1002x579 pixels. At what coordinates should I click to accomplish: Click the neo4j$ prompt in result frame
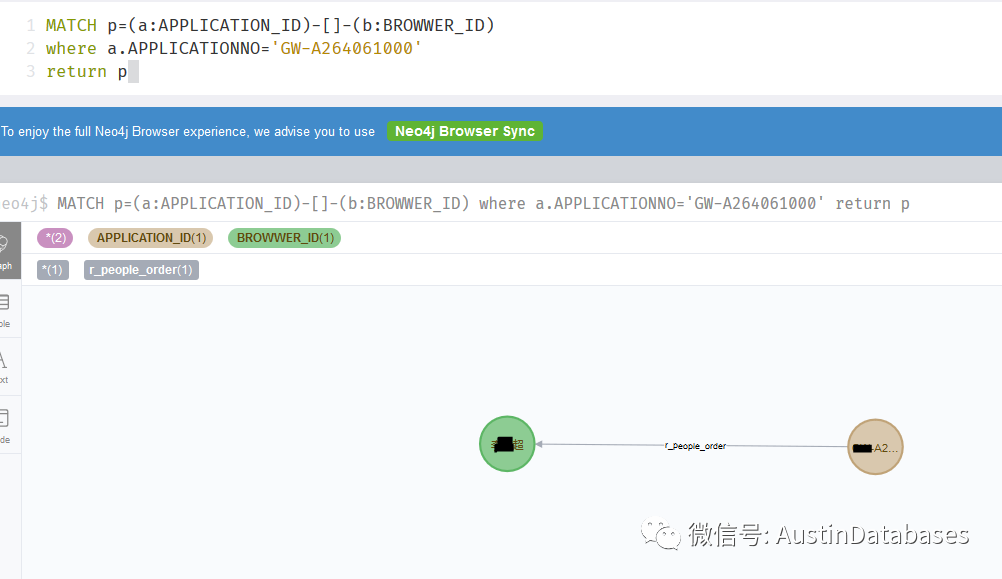click(x=24, y=204)
